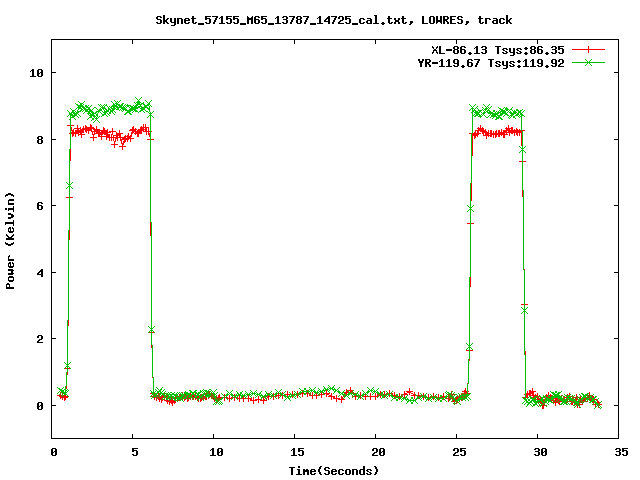Click the Time axis tick label 30
This screenshot has width=640, height=480.
click(x=540, y=452)
